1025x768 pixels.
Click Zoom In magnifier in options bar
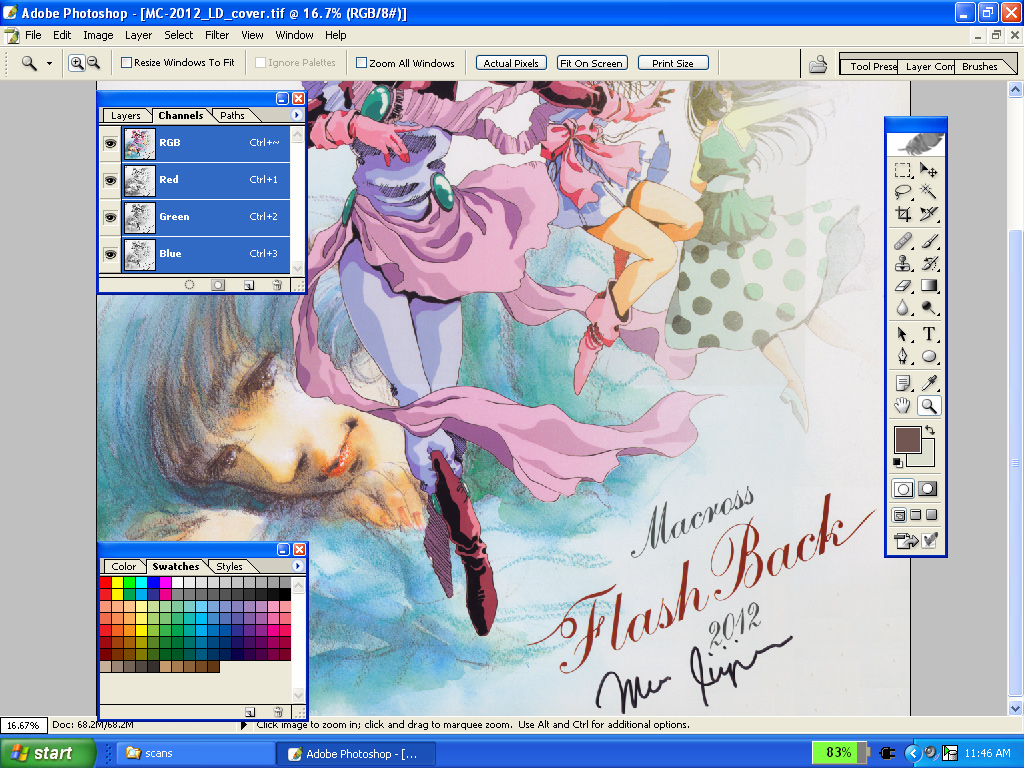pyautogui.click(x=76, y=63)
